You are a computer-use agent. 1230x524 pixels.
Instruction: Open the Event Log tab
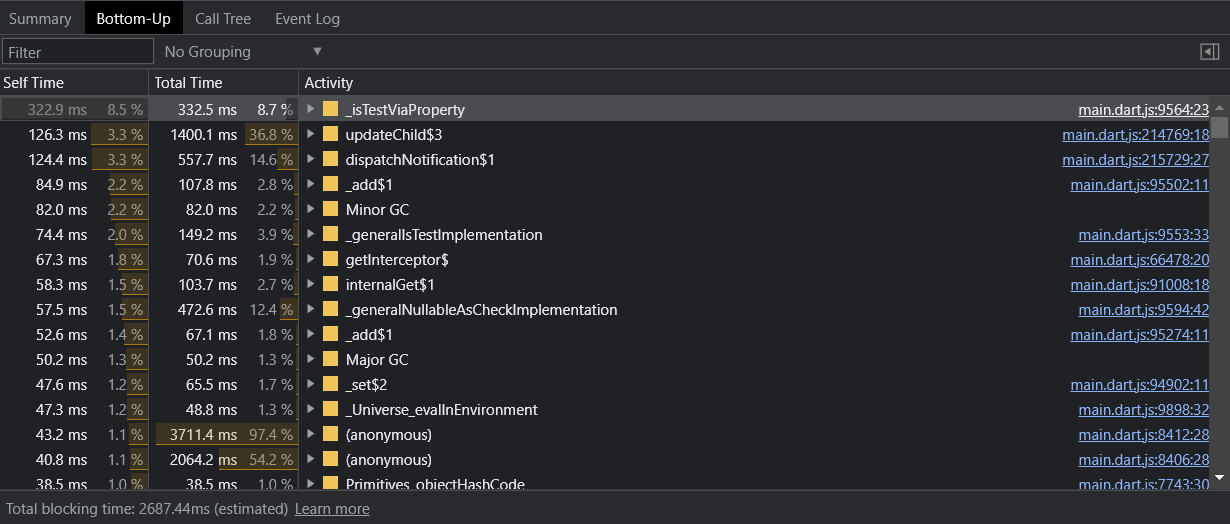pyautogui.click(x=307, y=18)
